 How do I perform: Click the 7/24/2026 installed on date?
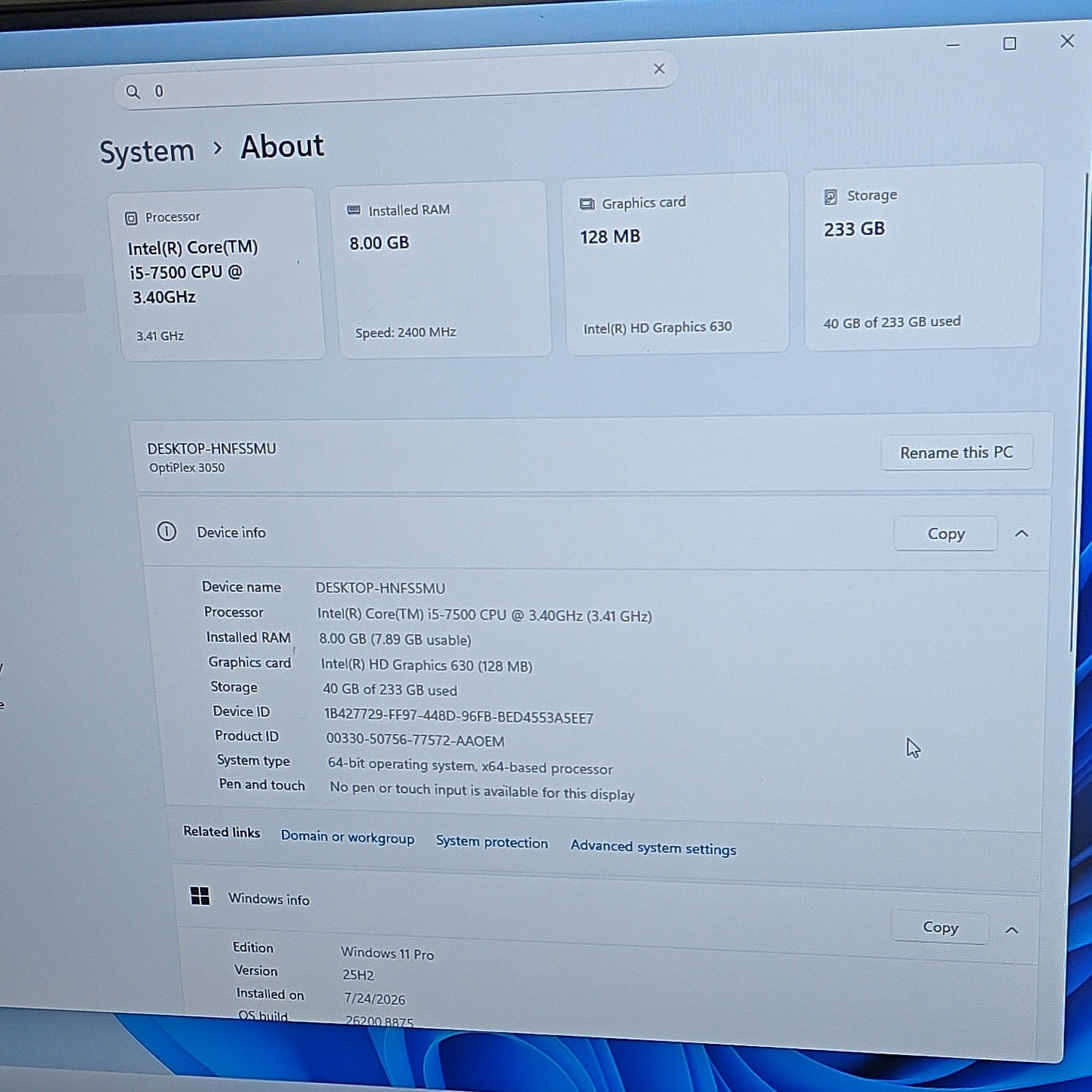pyautogui.click(x=374, y=999)
